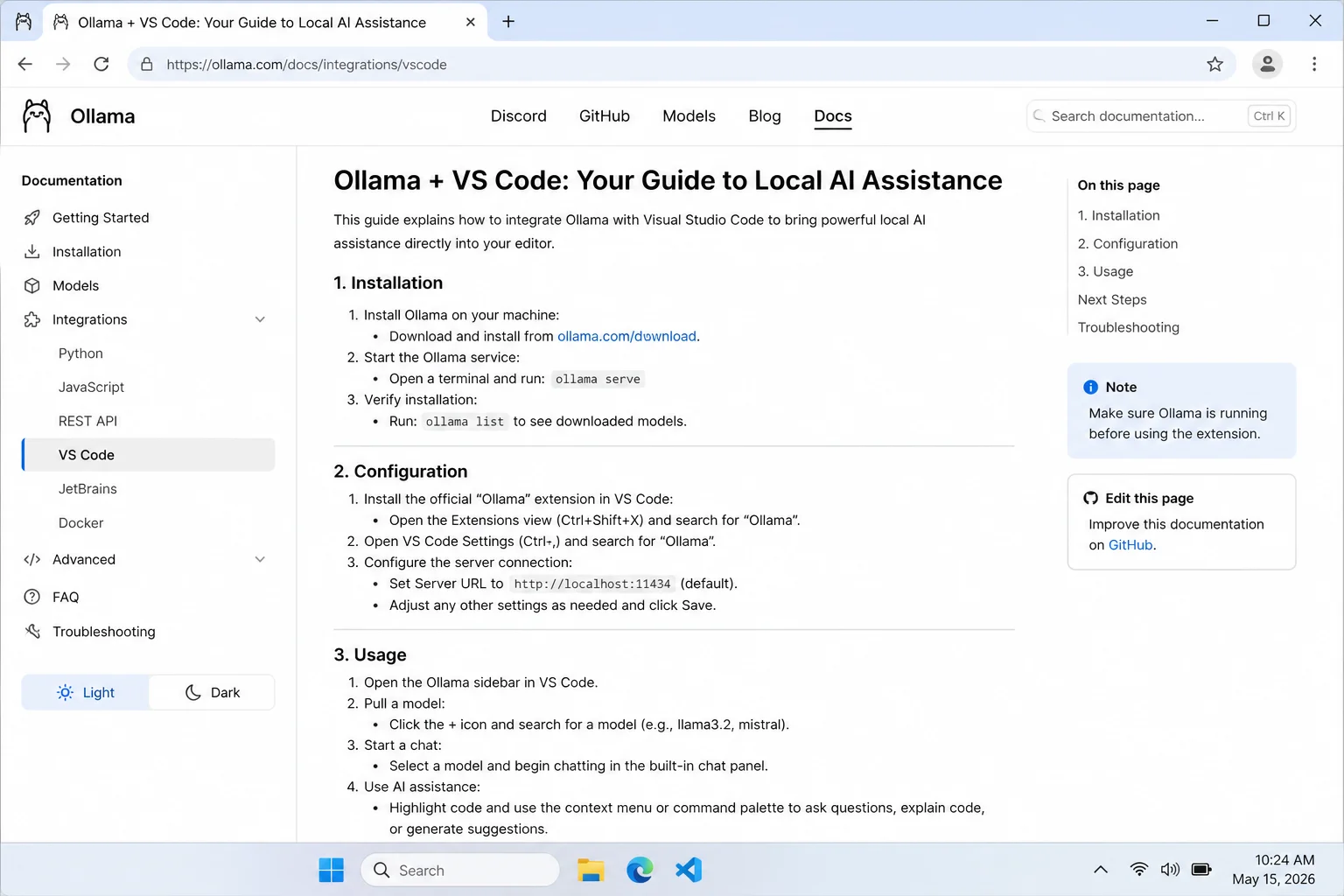Viewport: 1344px width, 896px height.
Task: Focus the Search documentation field
Action: click(x=1160, y=115)
